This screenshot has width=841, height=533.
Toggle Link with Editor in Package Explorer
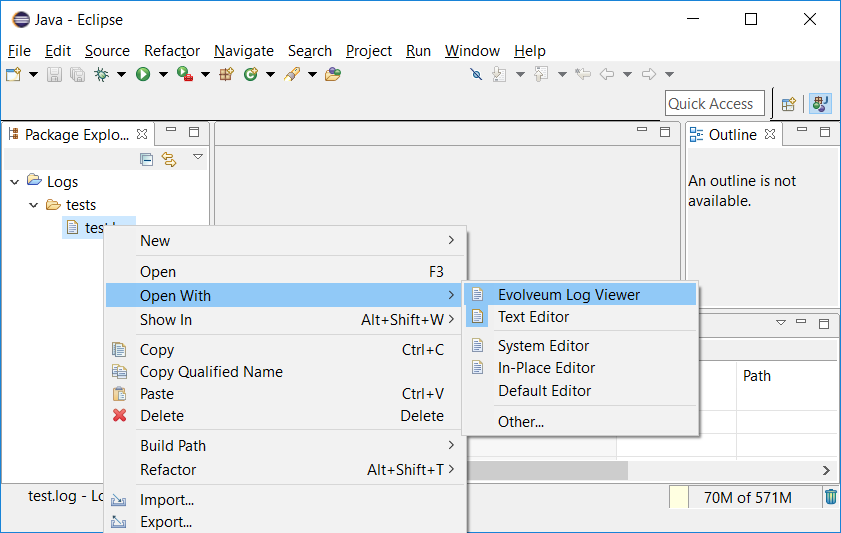click(x=169, y=159)
